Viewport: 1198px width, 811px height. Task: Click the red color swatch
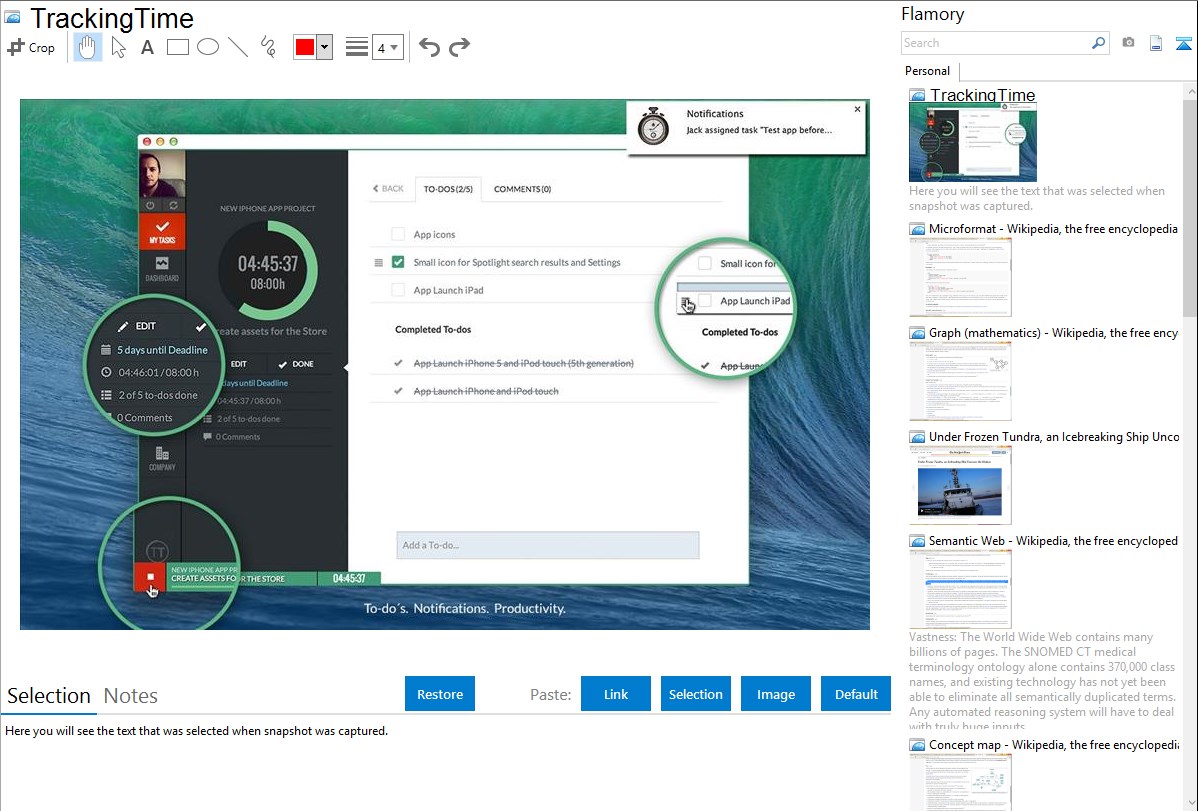coord(305,47)
